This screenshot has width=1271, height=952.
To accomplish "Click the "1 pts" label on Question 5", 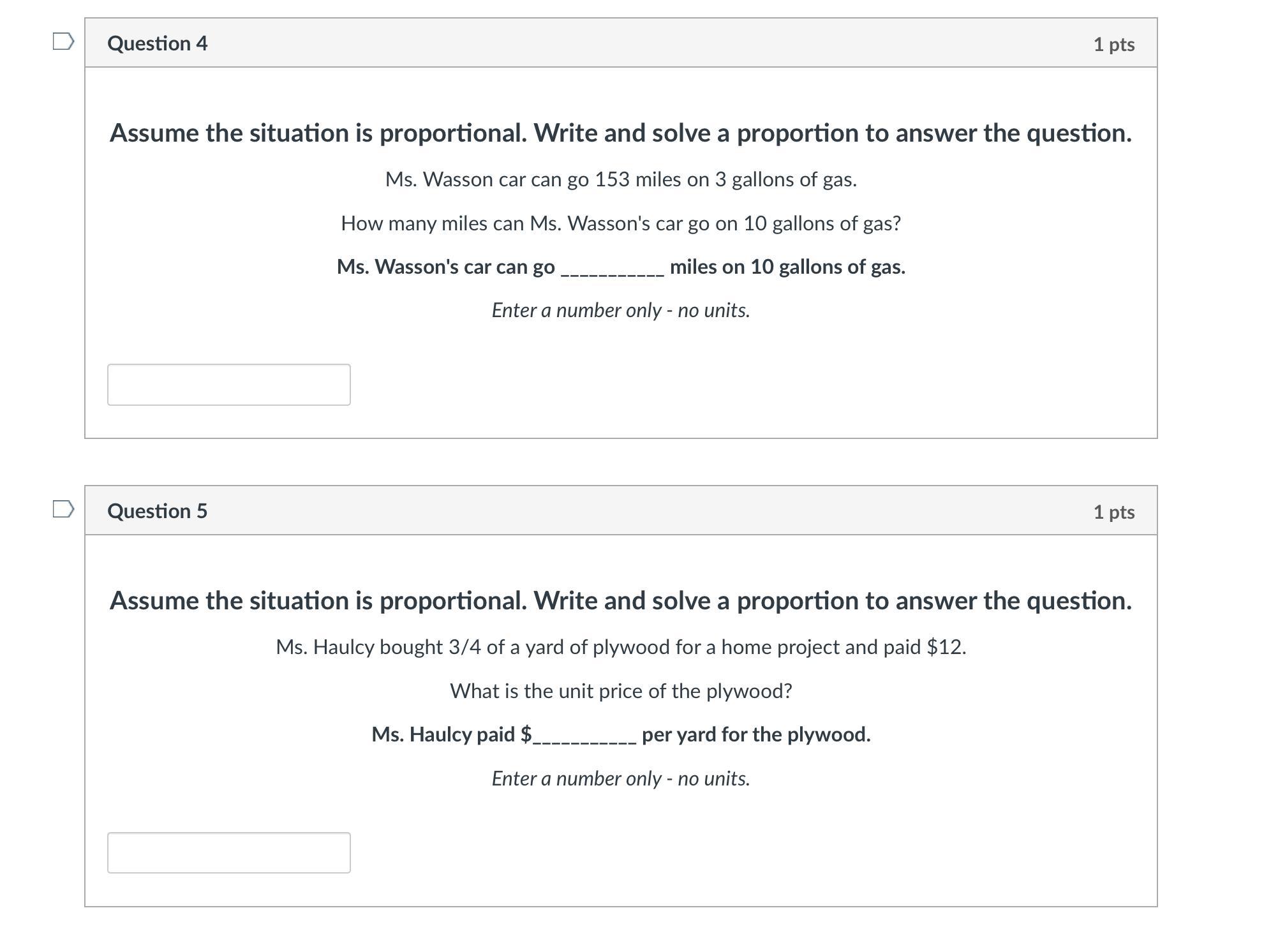I will click(1113, 512).
